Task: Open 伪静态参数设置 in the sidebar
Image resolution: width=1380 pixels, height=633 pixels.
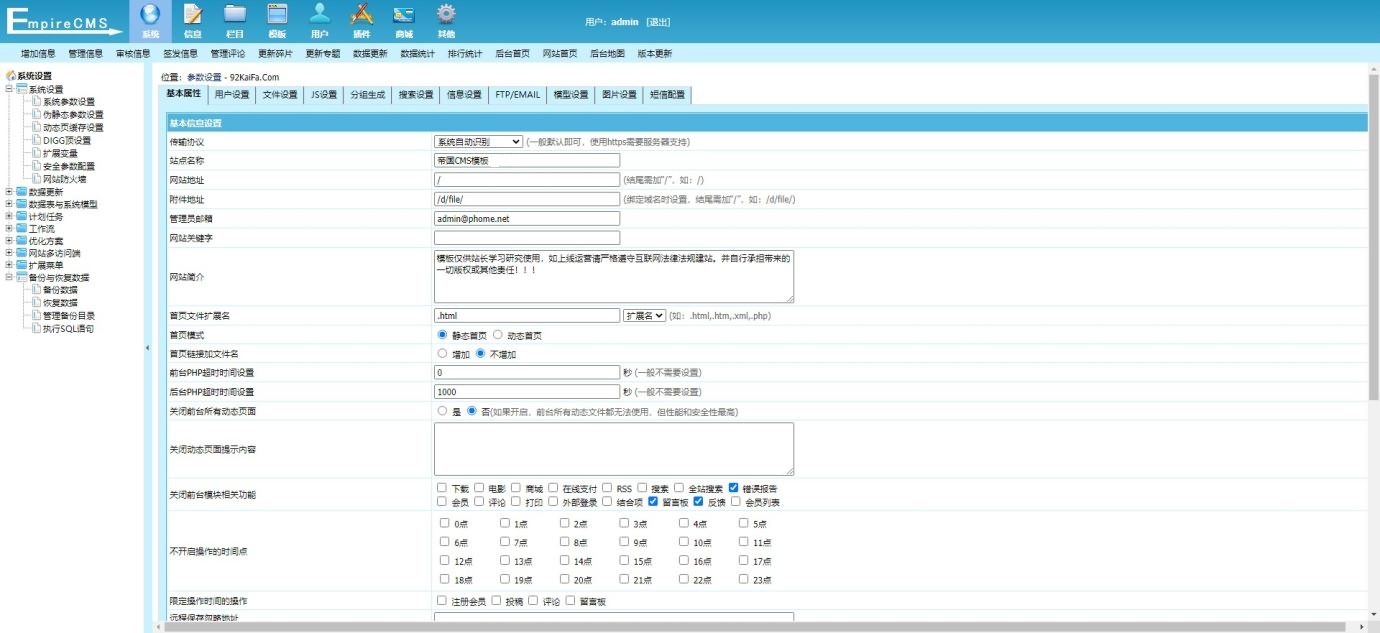Action: 73,114
